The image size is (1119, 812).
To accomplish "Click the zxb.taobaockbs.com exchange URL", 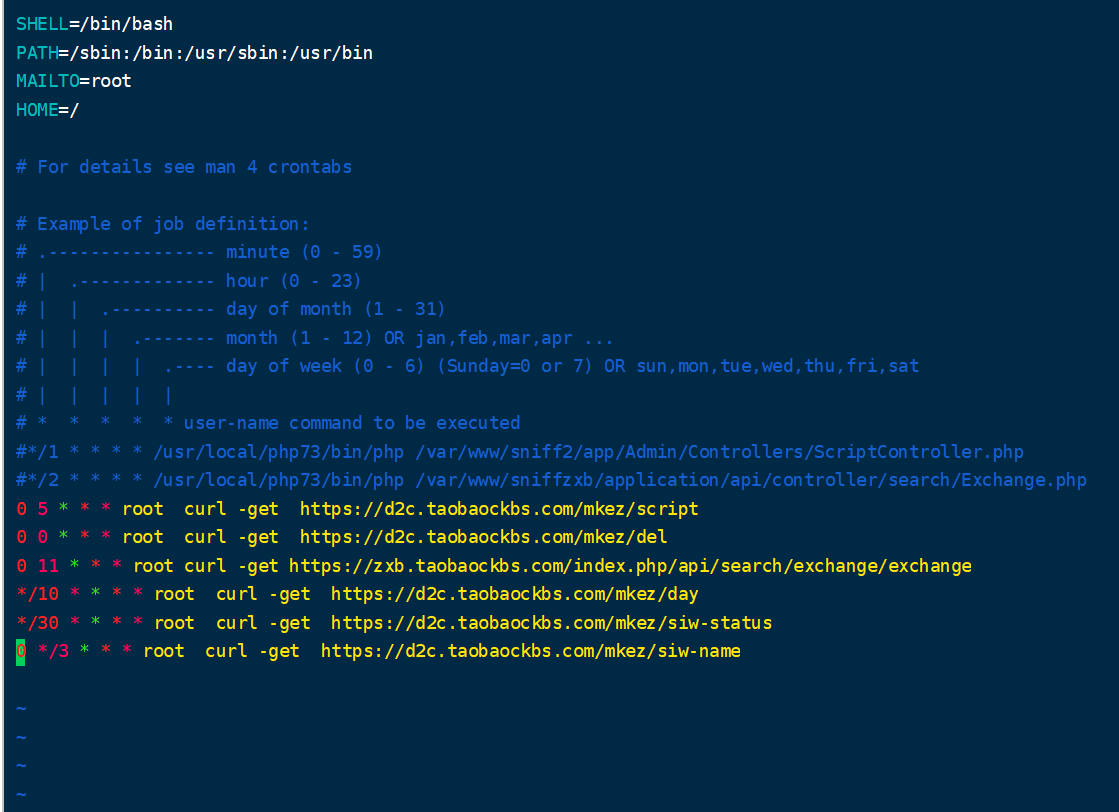I will coord(629,566).
